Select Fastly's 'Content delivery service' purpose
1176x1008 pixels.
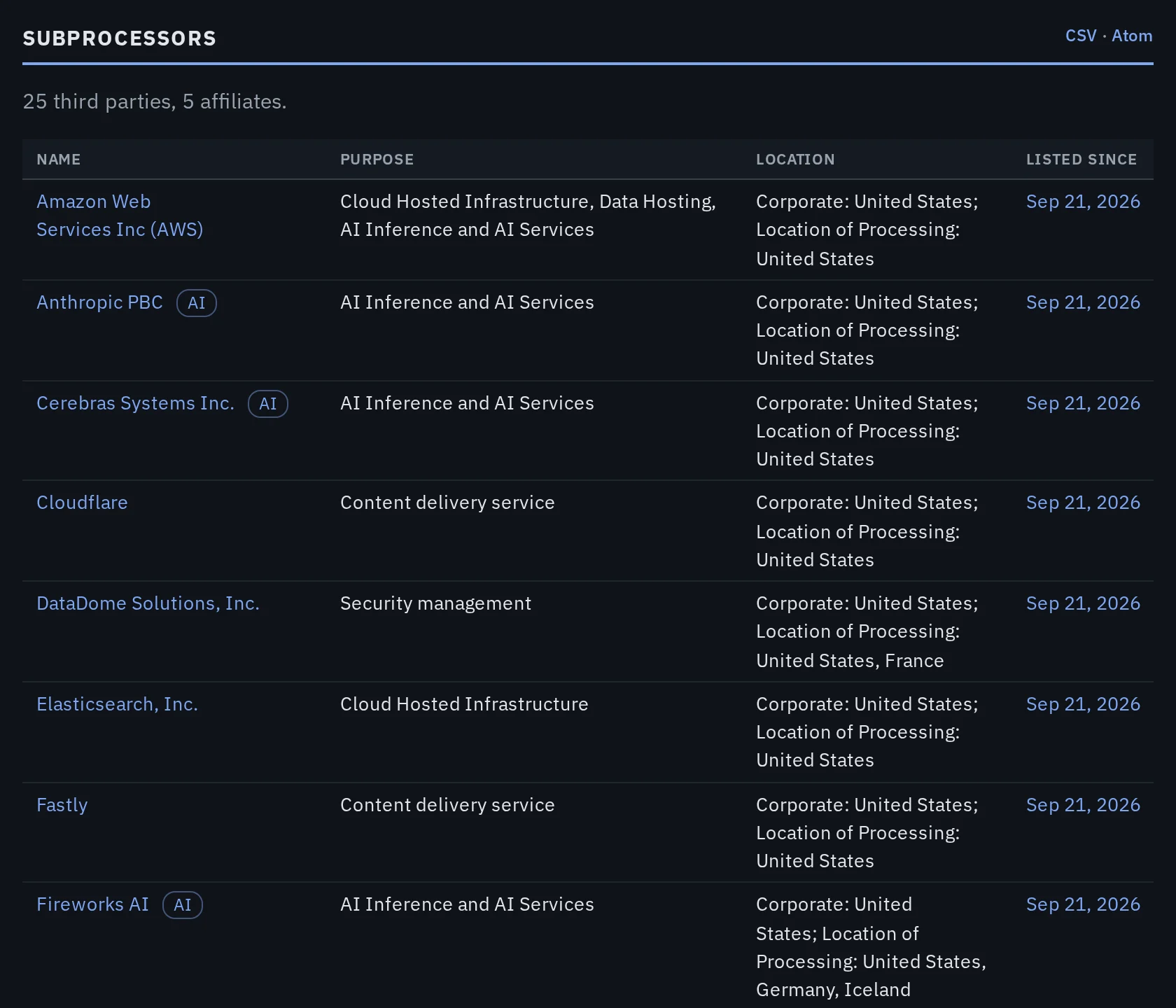click(447, 805)
